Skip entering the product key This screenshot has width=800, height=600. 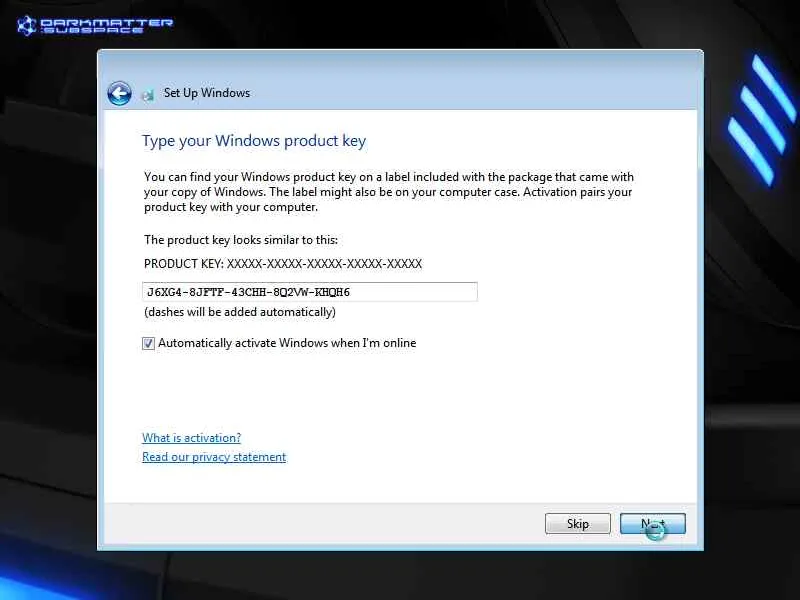[x=578, y=523]
